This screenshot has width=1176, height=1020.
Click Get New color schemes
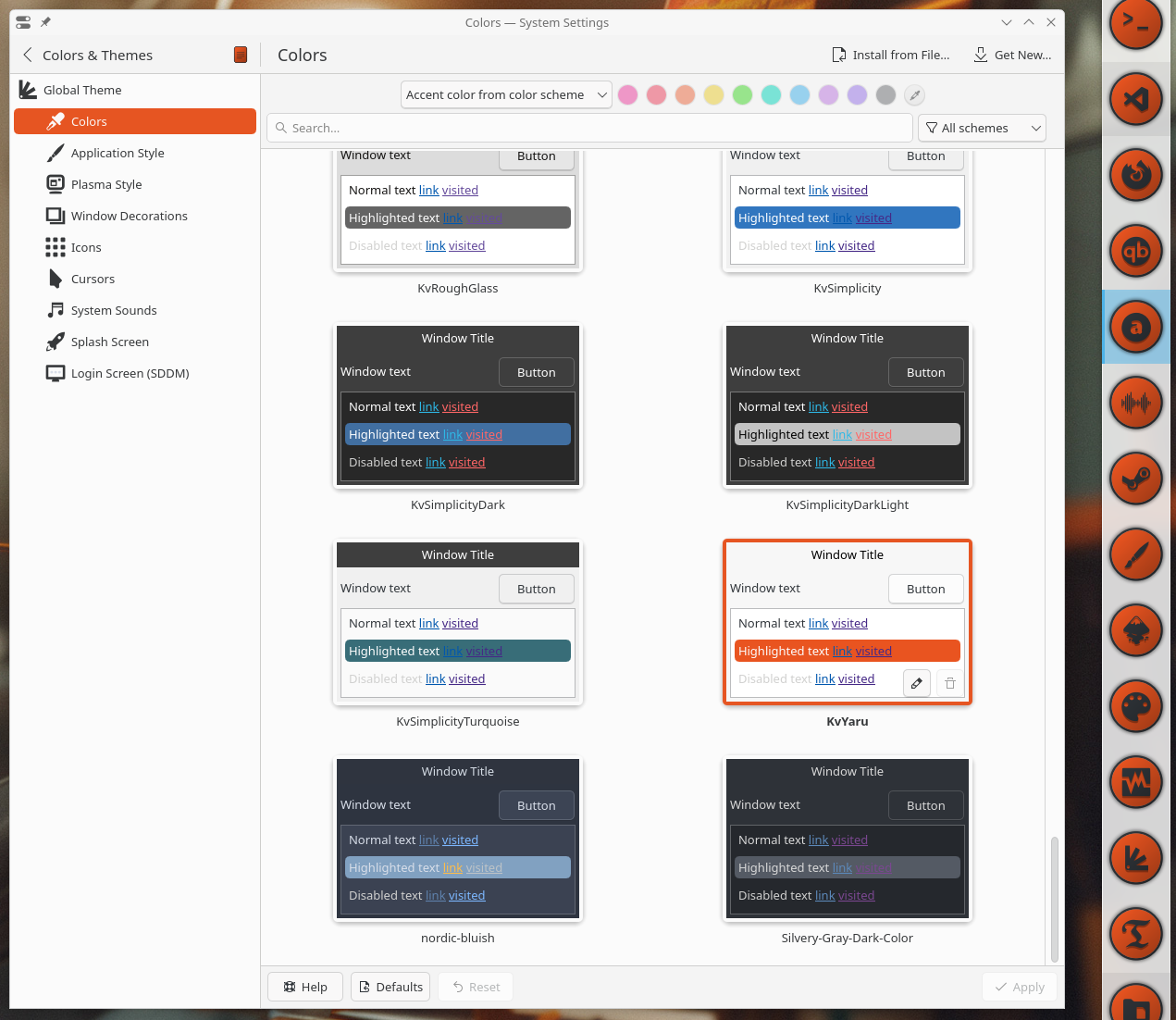point(1012,55)
